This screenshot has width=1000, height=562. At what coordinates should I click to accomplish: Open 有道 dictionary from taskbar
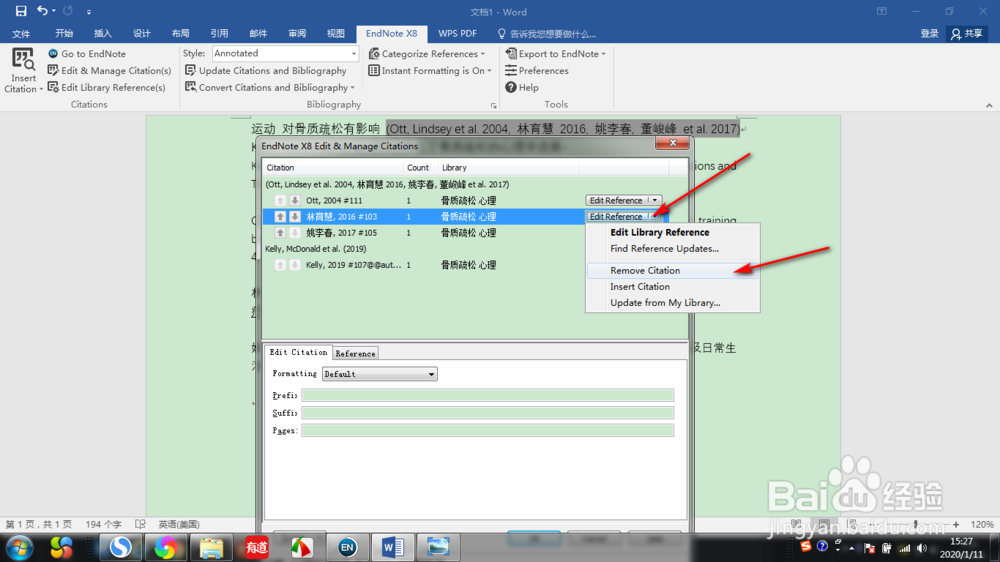(x=256, y=547)
